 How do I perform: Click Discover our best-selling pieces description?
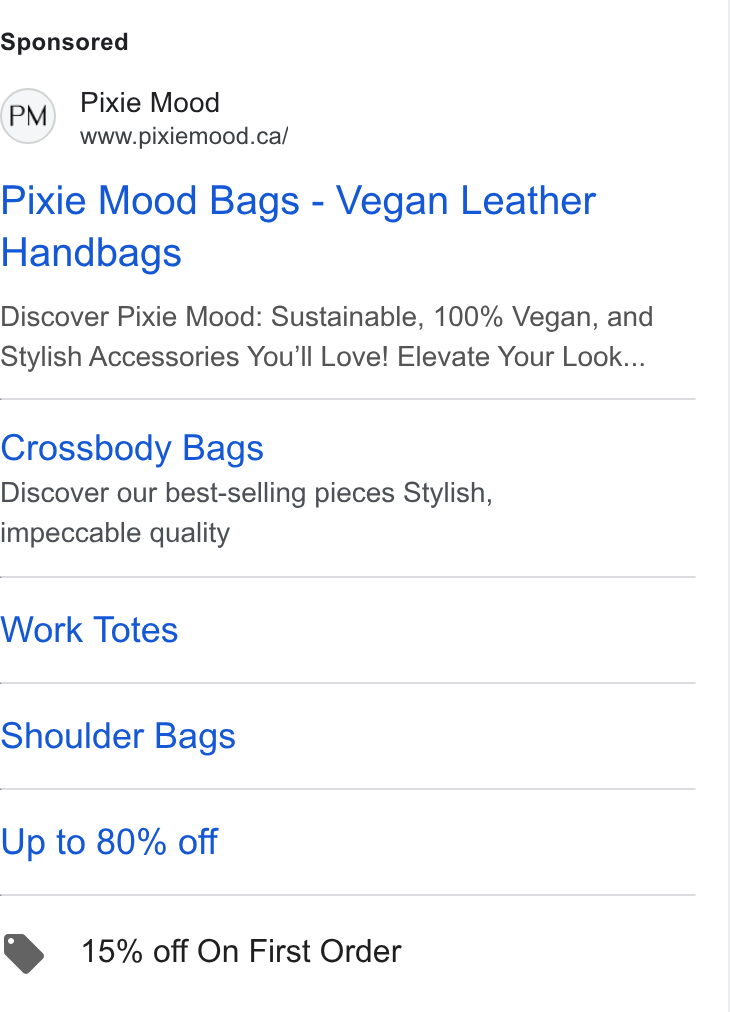[x=247, y=493]
